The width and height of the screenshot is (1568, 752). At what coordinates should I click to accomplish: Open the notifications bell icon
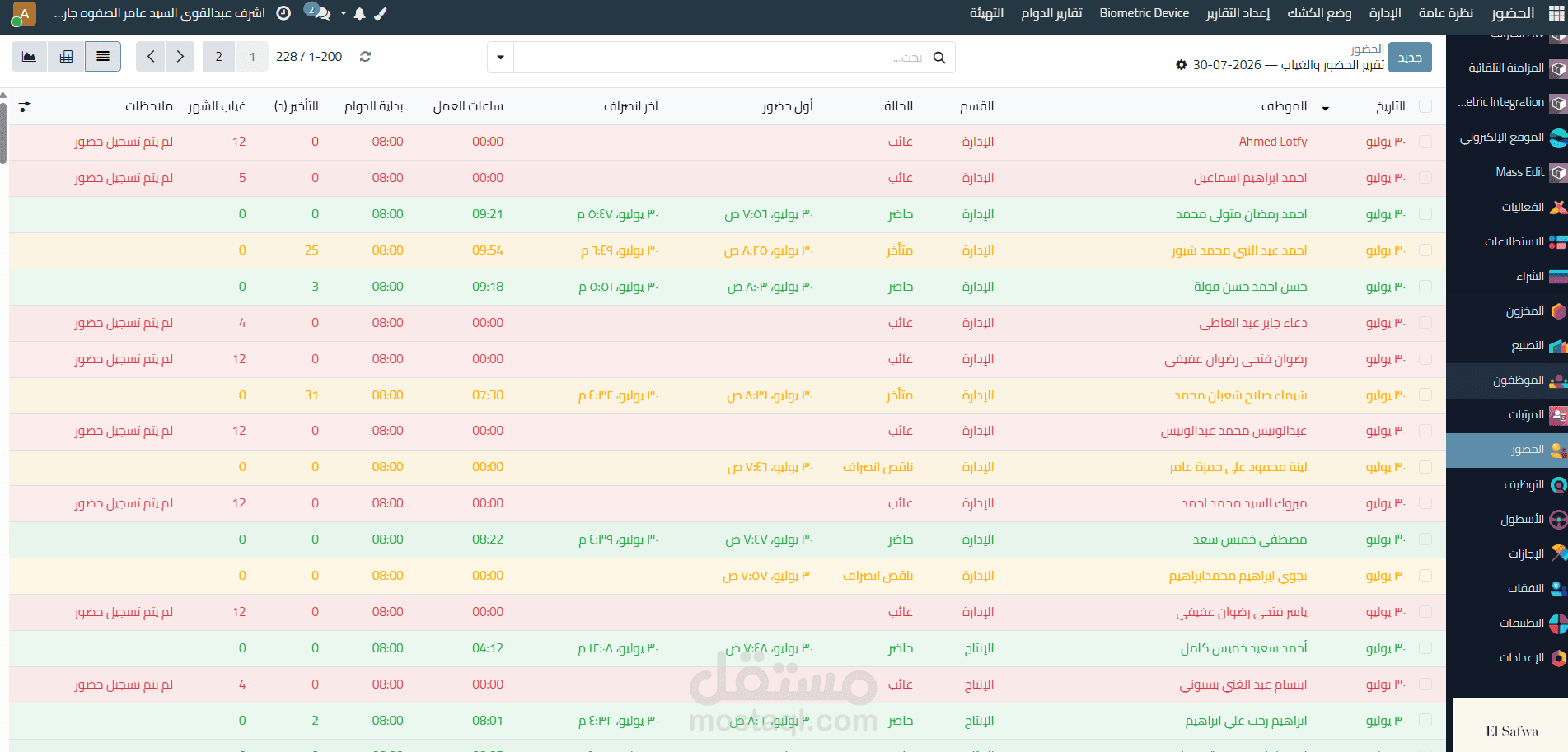359,14
